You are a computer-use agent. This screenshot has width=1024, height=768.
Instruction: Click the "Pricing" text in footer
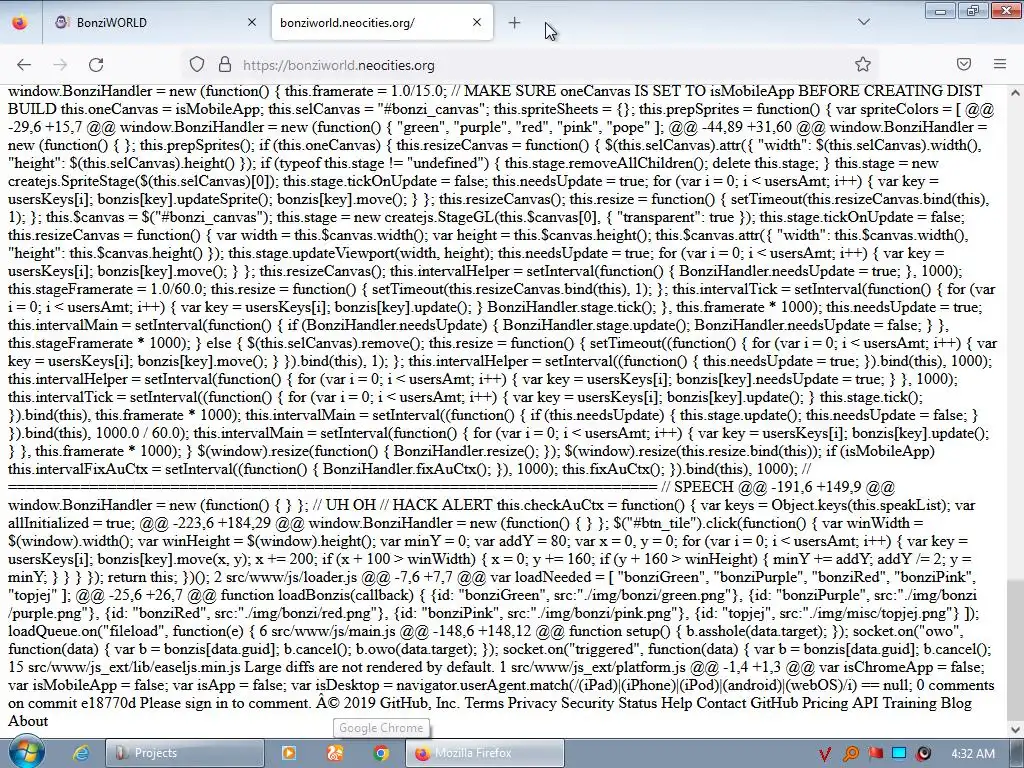824,703
